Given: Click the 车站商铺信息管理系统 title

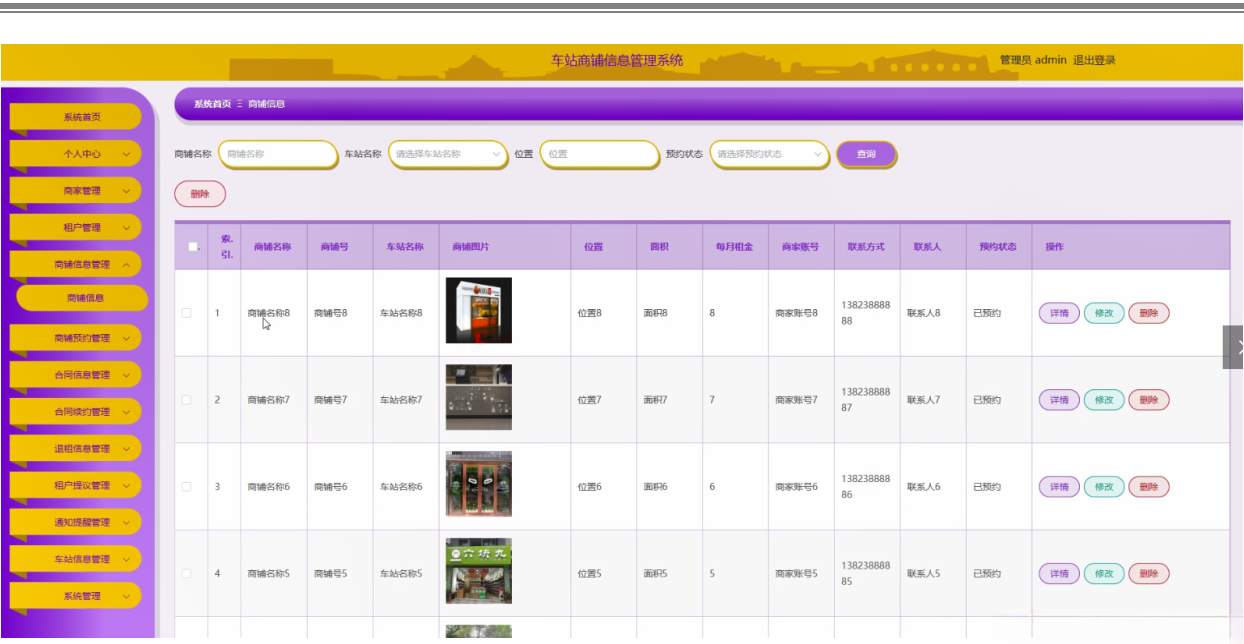Looking at the screenshot, I should pos(617,60).
